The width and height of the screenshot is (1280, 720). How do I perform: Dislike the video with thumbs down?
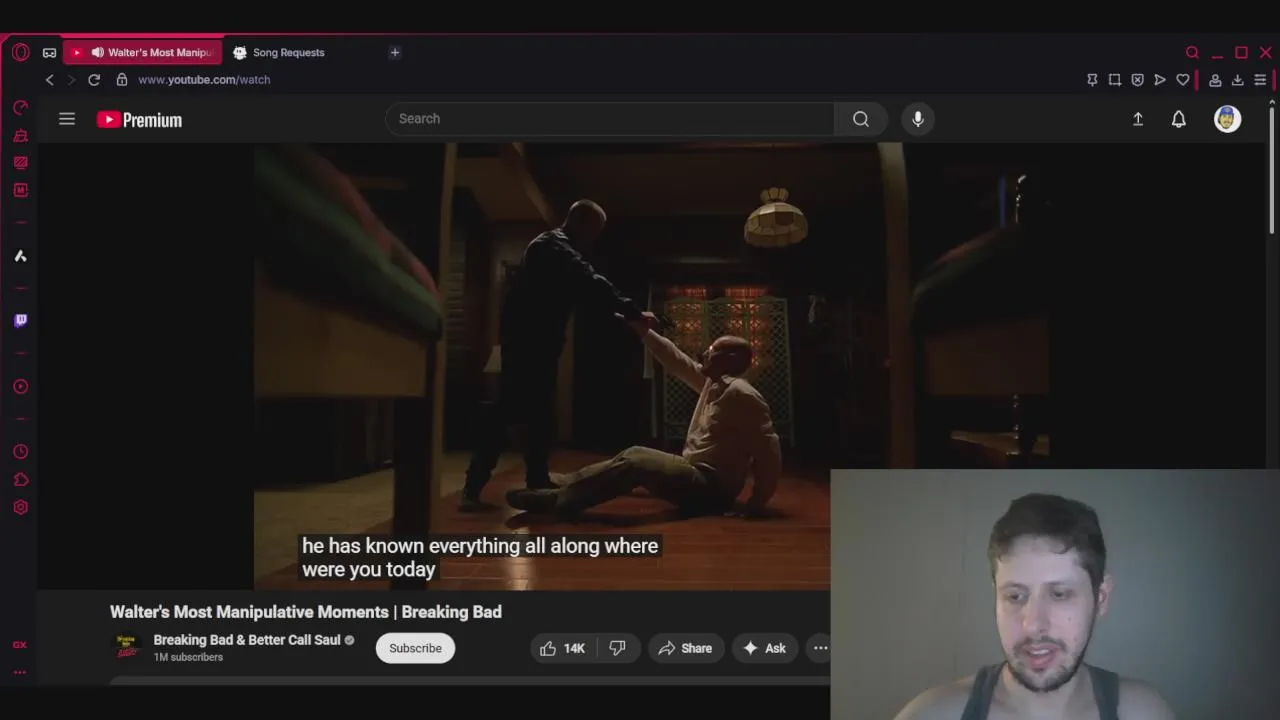pyautogui.click(x=618, y=648)
